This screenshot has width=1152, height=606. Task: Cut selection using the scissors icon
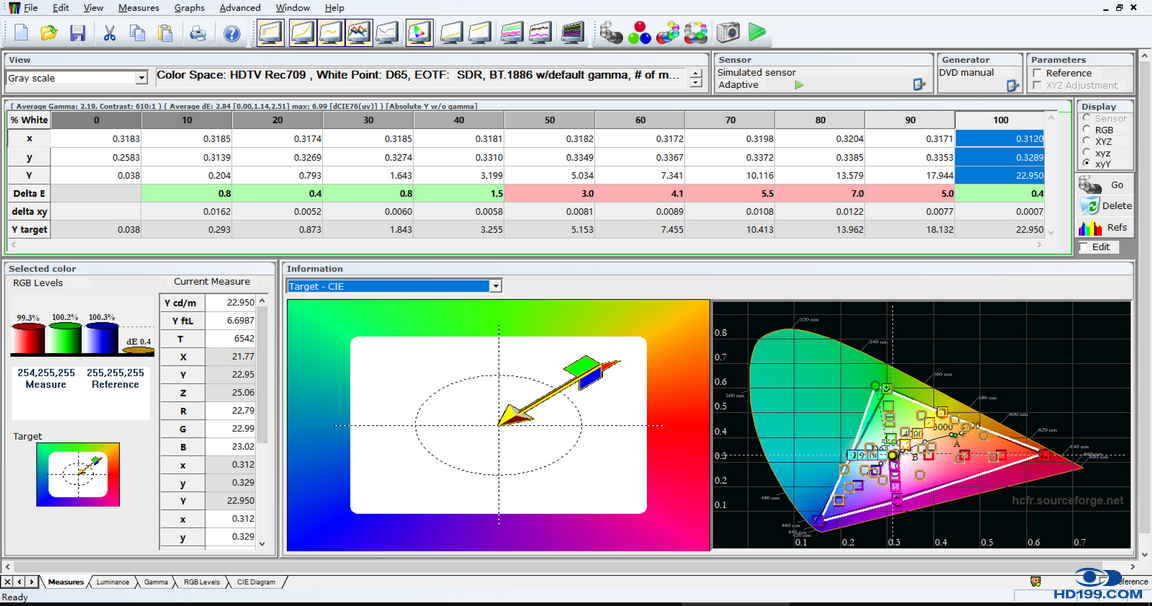[109, 32]
